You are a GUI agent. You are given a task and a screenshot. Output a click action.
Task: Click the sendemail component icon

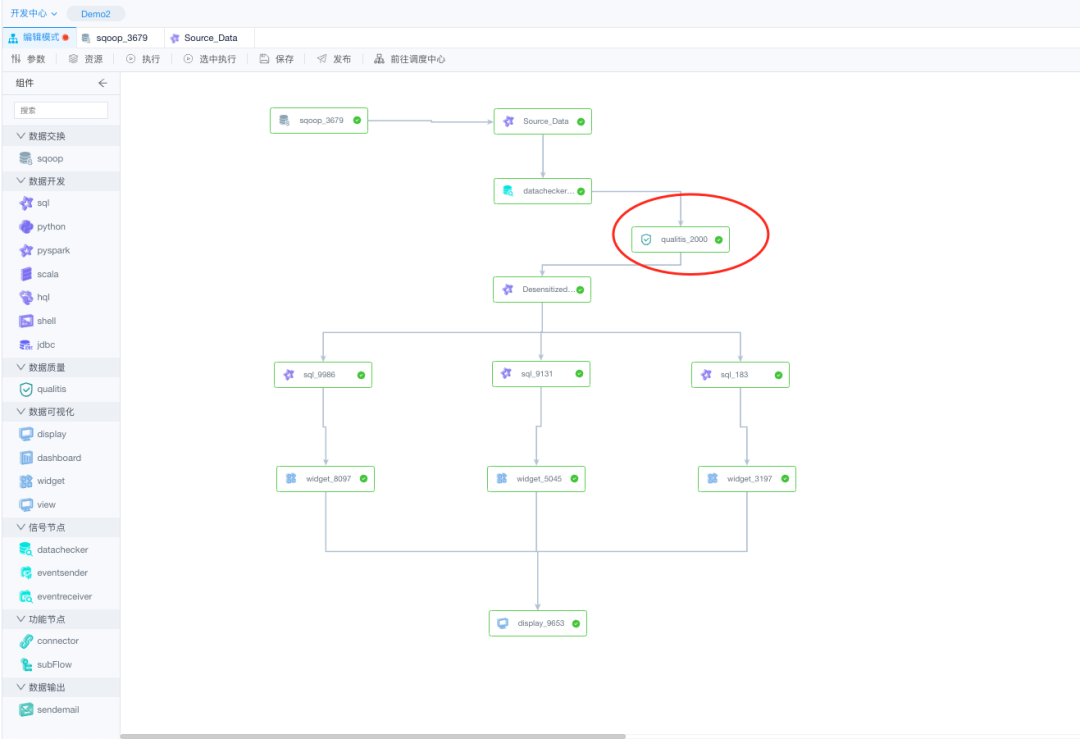tap(26, 709)
